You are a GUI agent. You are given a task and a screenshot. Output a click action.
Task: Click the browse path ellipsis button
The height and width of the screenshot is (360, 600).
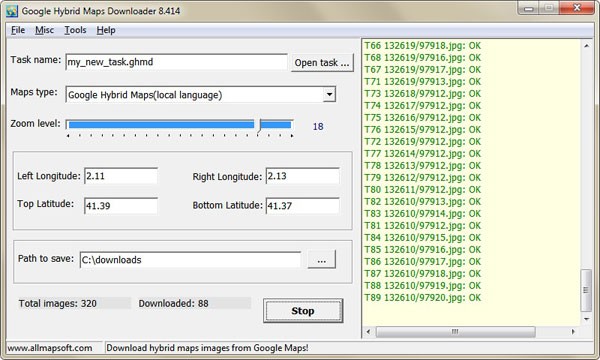[x=321, y=260]
